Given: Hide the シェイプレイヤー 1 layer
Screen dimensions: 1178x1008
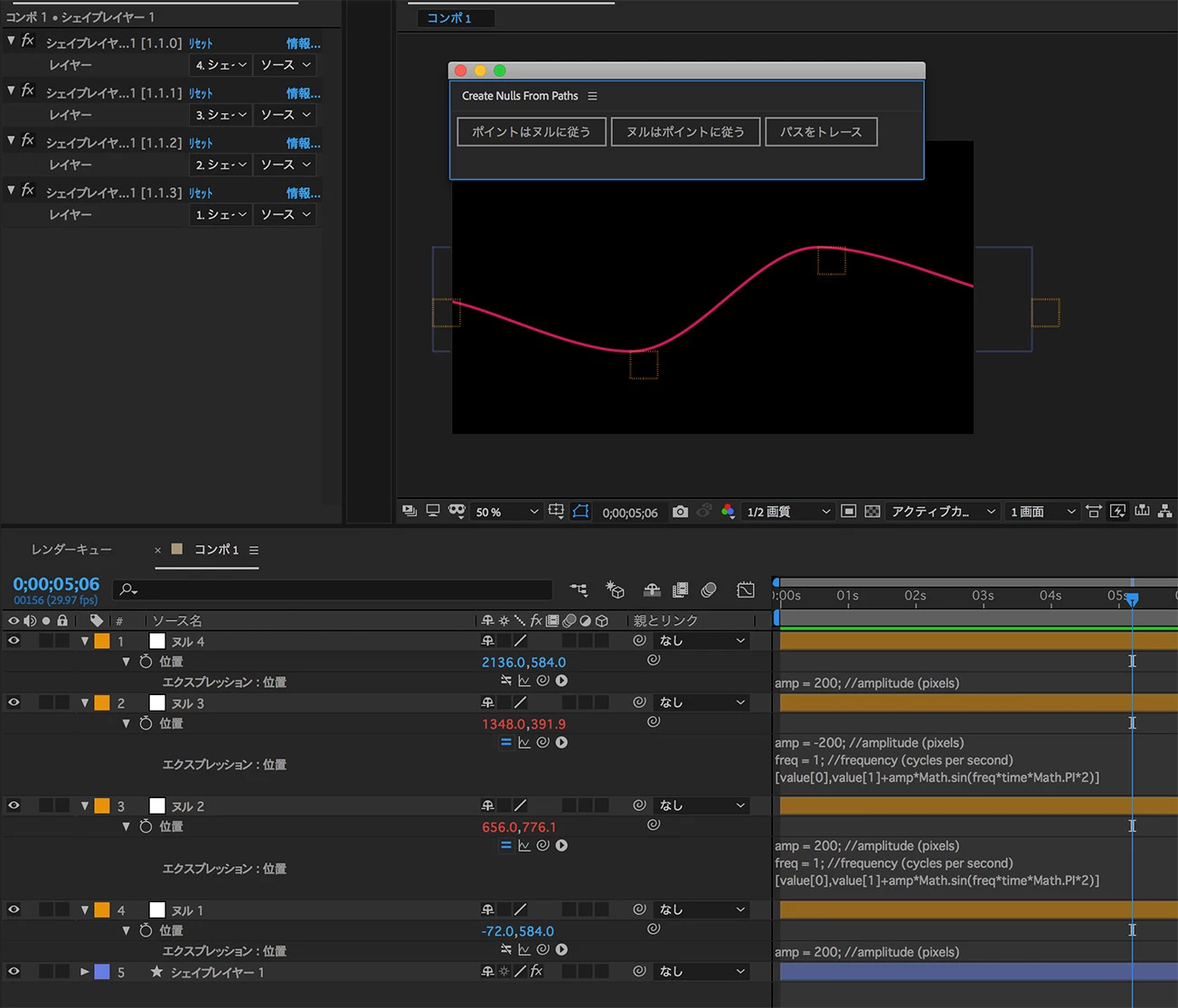Looking at the screenshot, I should tap(14, 971).
